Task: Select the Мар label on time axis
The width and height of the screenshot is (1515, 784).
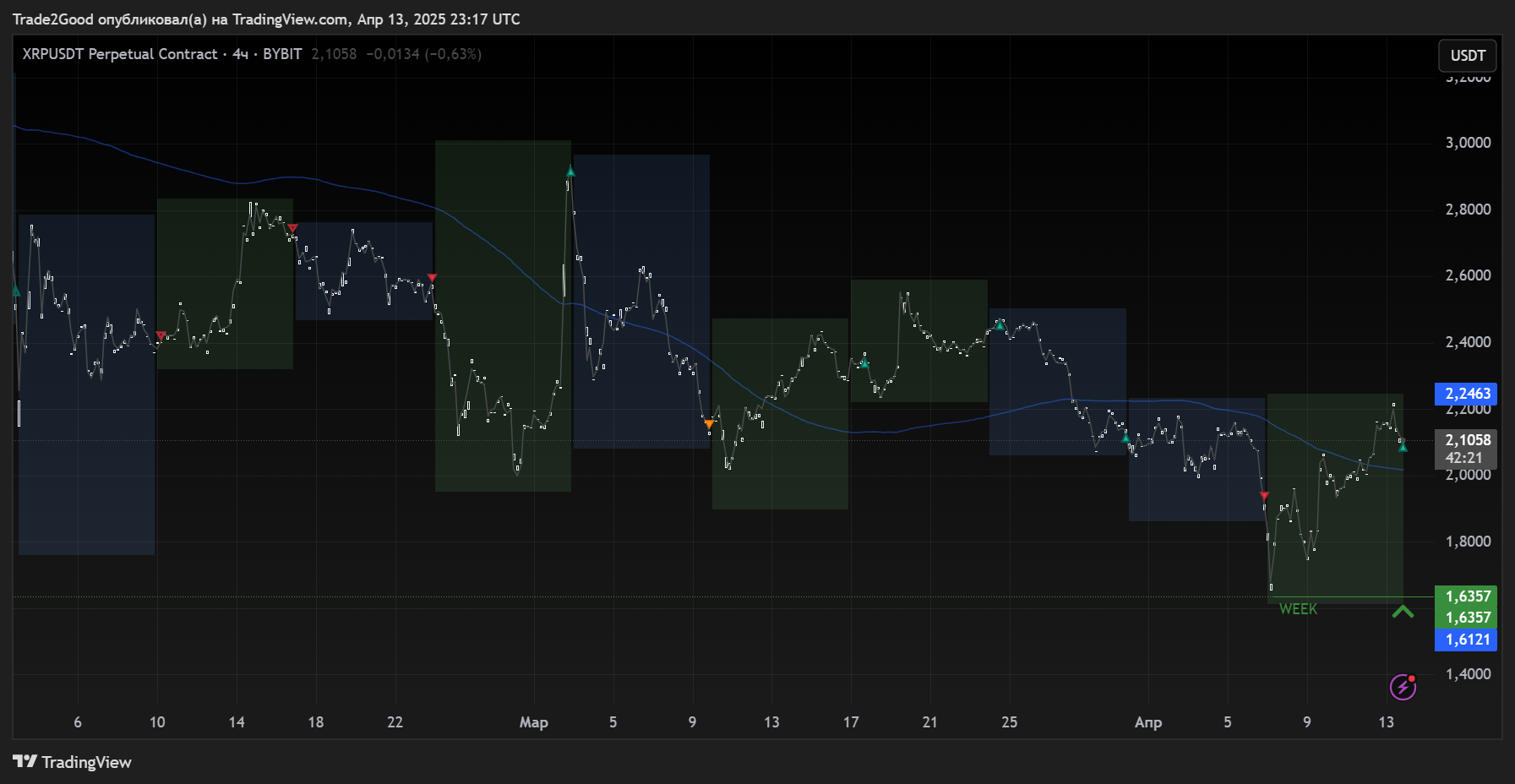Action: click(x=533, y=722)
